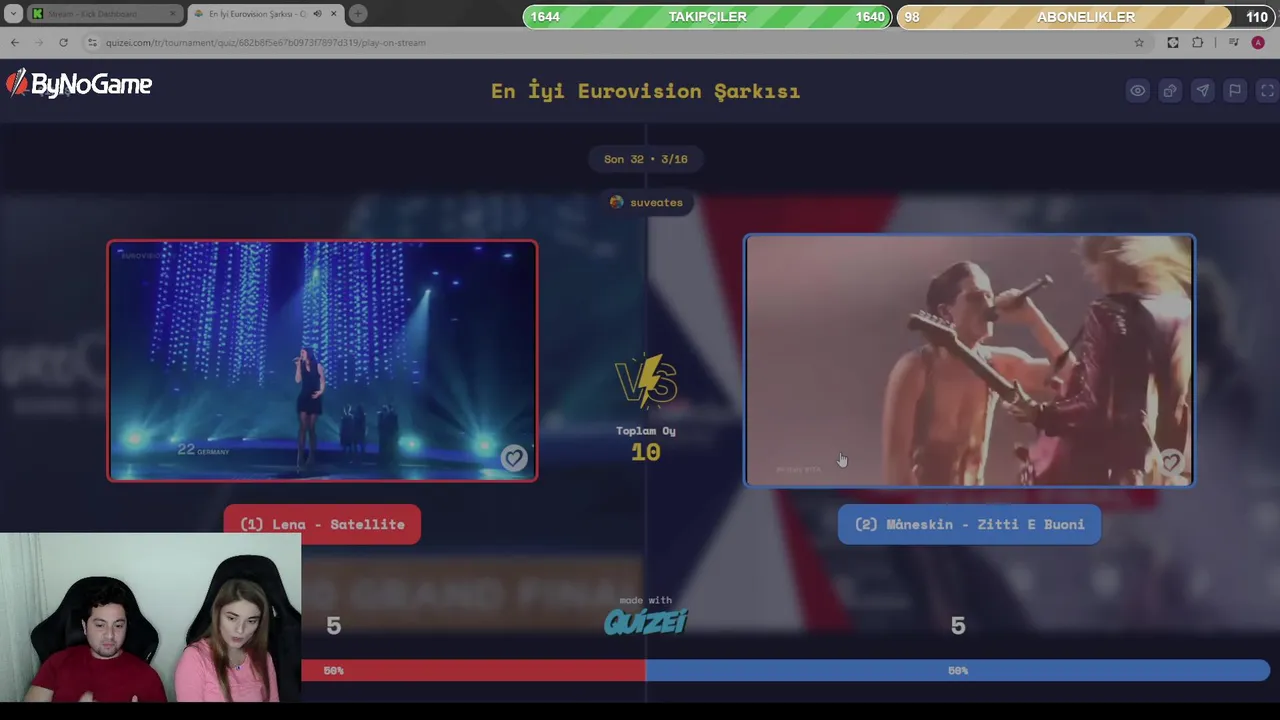Image resolution: width=1280 pixels, height=720 pixels.
Task: Reload the page
Action: tap(63, 42)
